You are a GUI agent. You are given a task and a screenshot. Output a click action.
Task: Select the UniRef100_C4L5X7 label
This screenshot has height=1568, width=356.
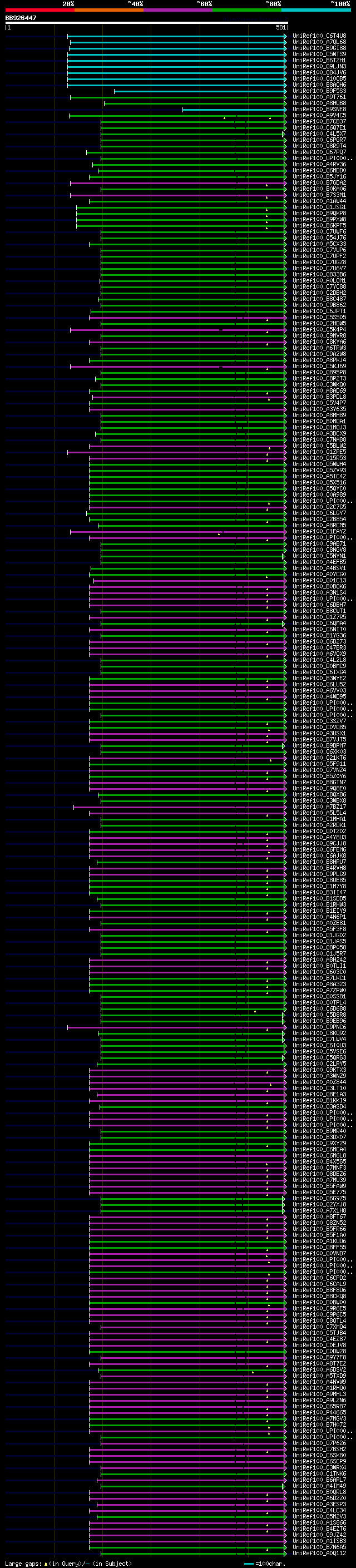point(319,134)
